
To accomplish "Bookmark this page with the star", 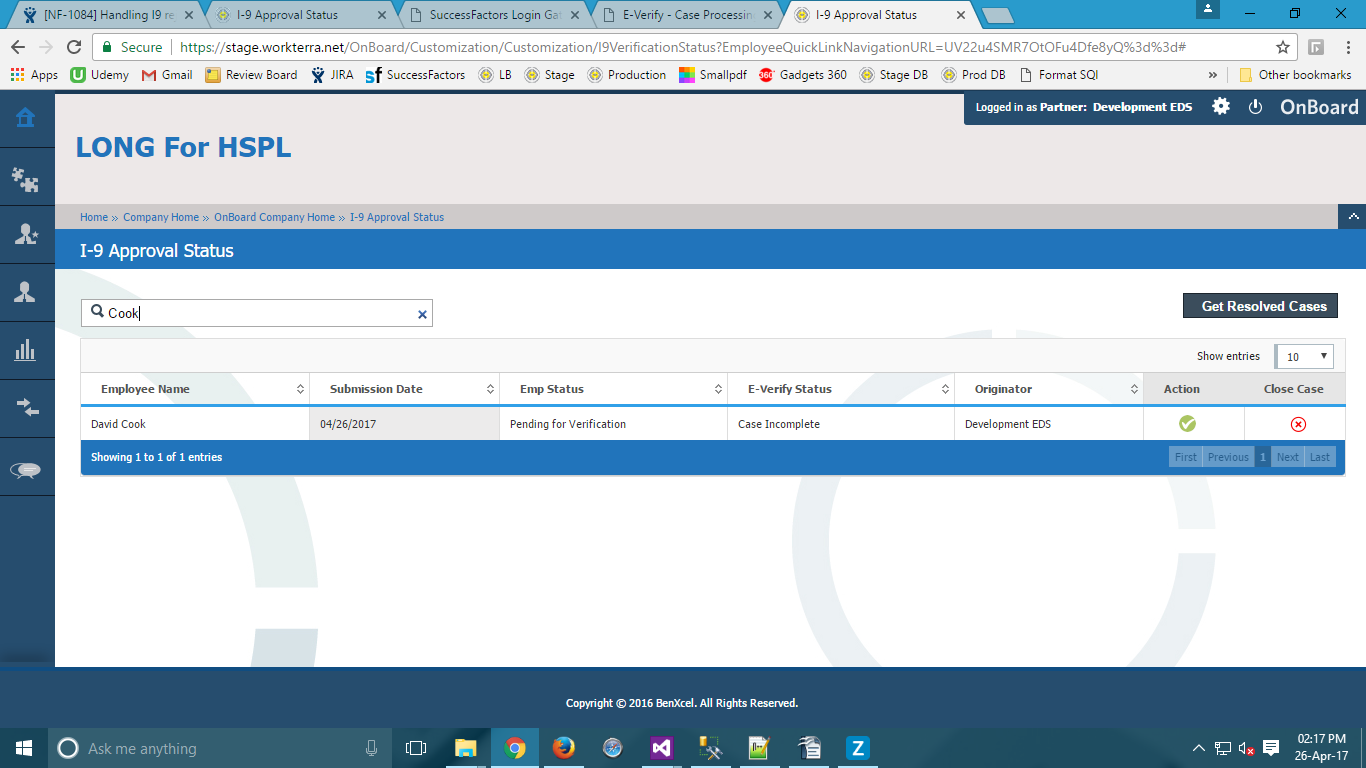I will coord(1283,47).
